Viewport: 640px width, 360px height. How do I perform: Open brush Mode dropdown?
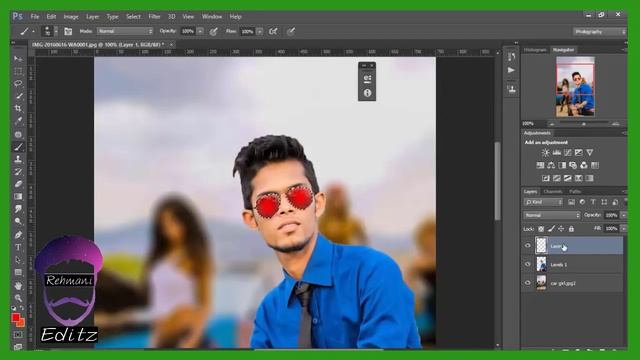tap(125, 31)
